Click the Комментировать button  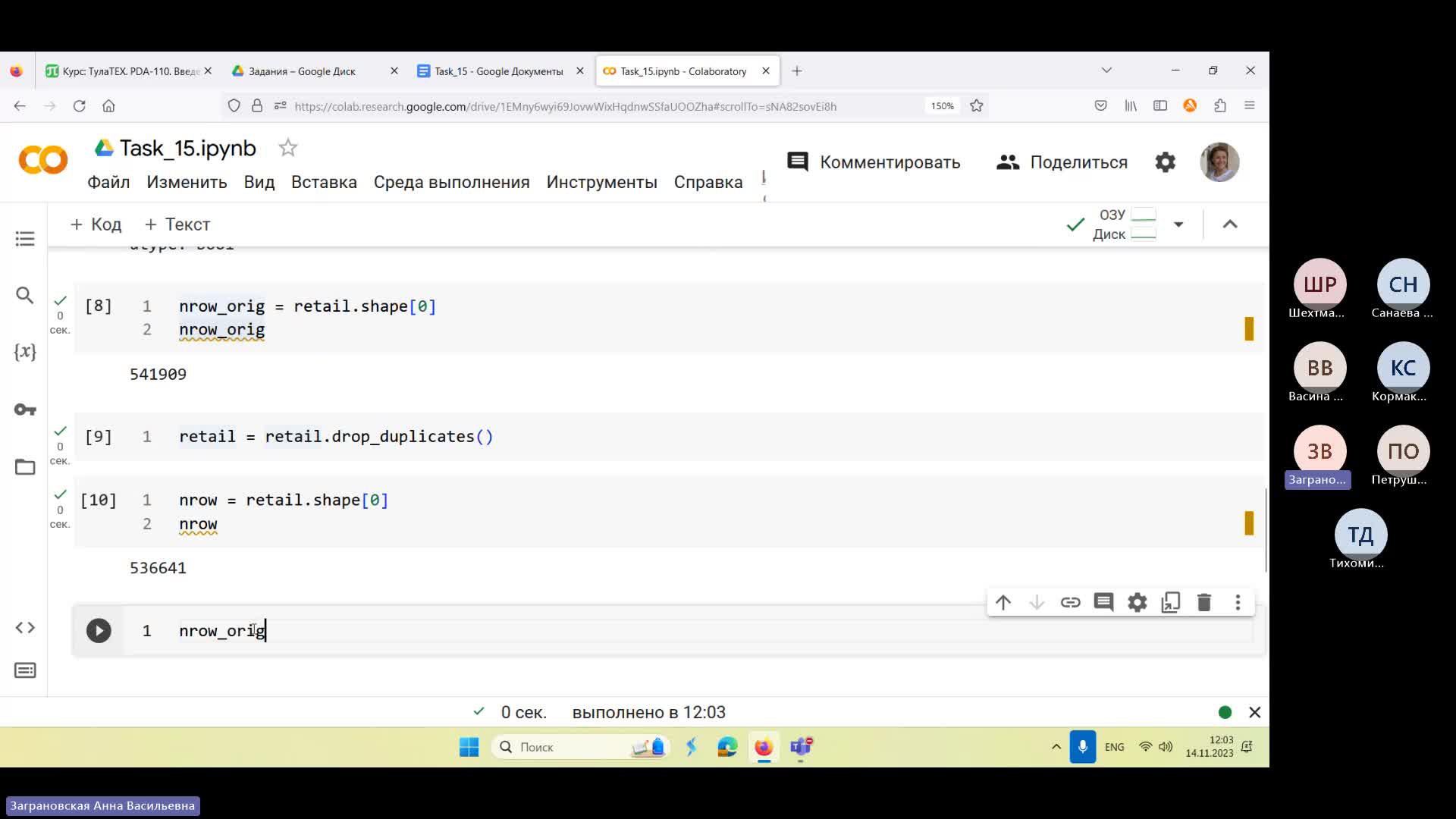click(874, 162)
